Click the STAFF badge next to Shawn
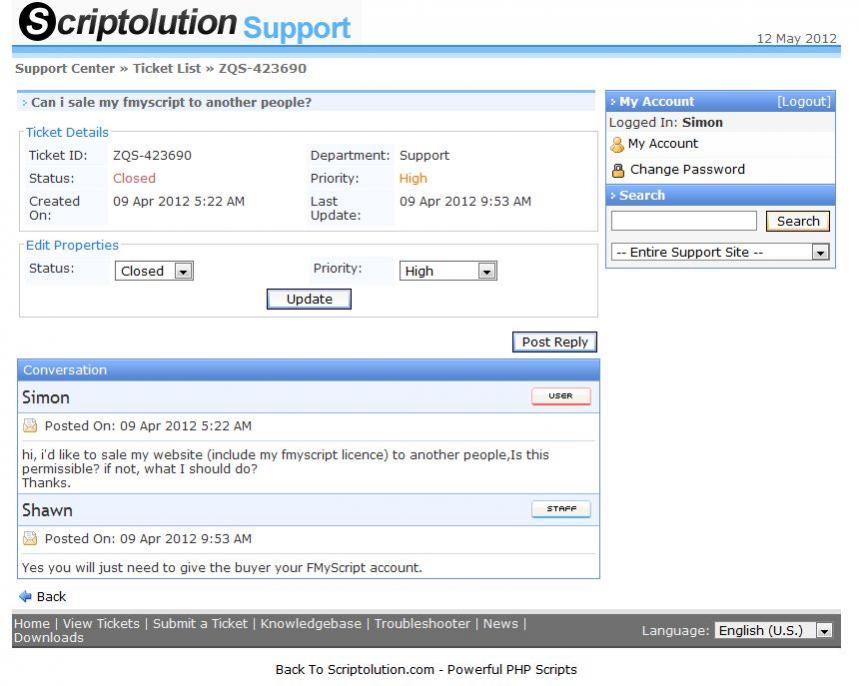859x686 pixels. 560,508
